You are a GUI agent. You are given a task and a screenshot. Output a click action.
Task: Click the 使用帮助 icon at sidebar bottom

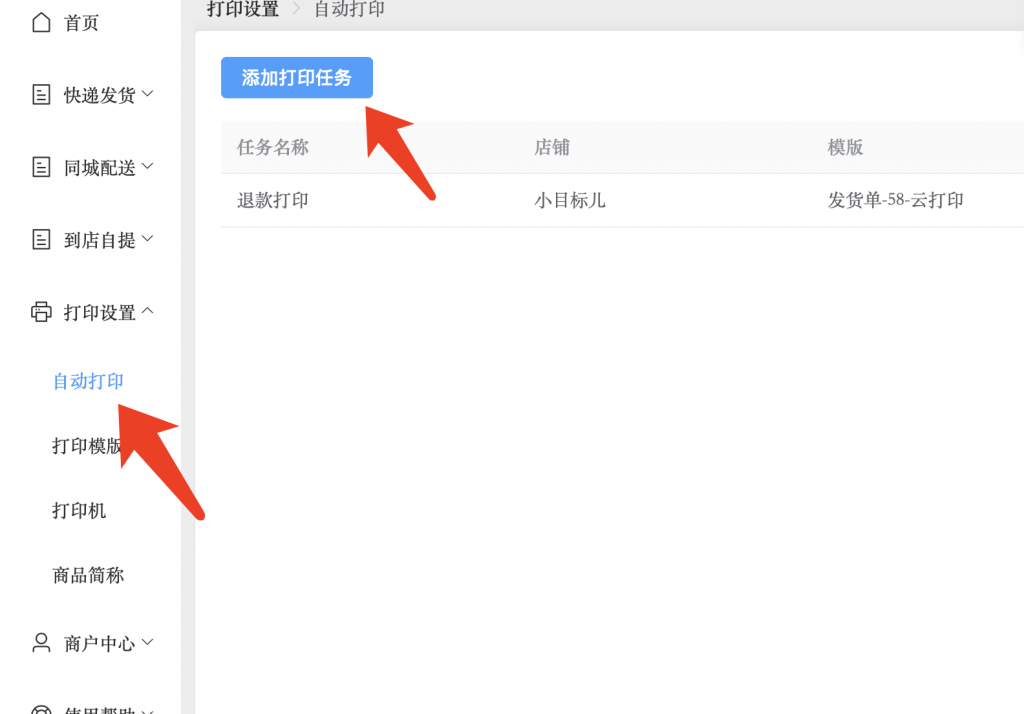(41, 709)
